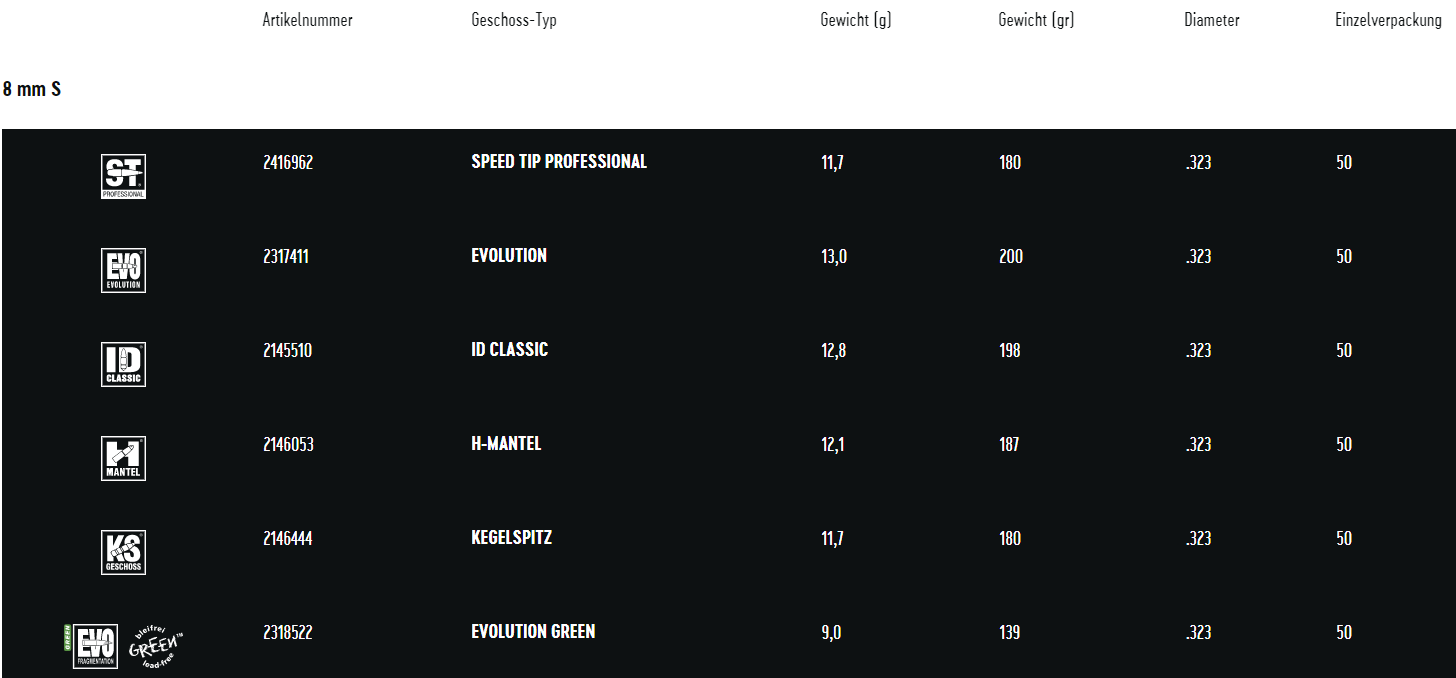Viewport: 1456px width, 678px height.
Task: Click article number 2318522
Action: click(288, 632)
